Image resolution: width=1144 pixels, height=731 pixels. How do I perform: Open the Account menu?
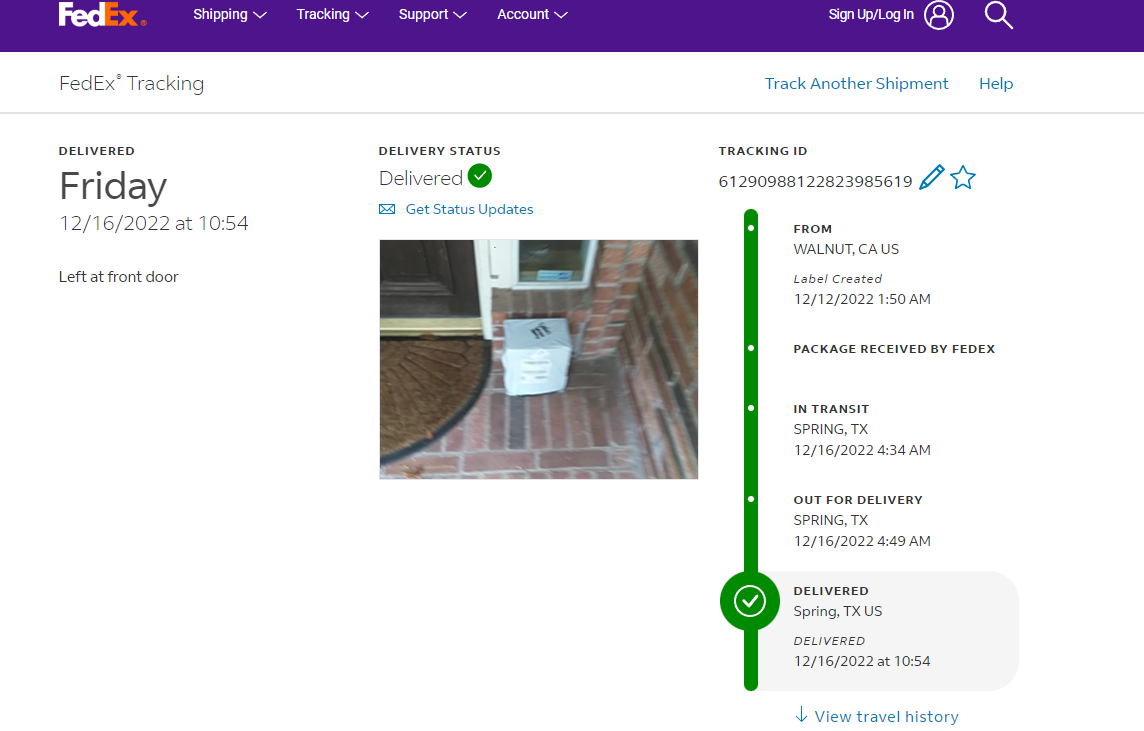[532, 15]
